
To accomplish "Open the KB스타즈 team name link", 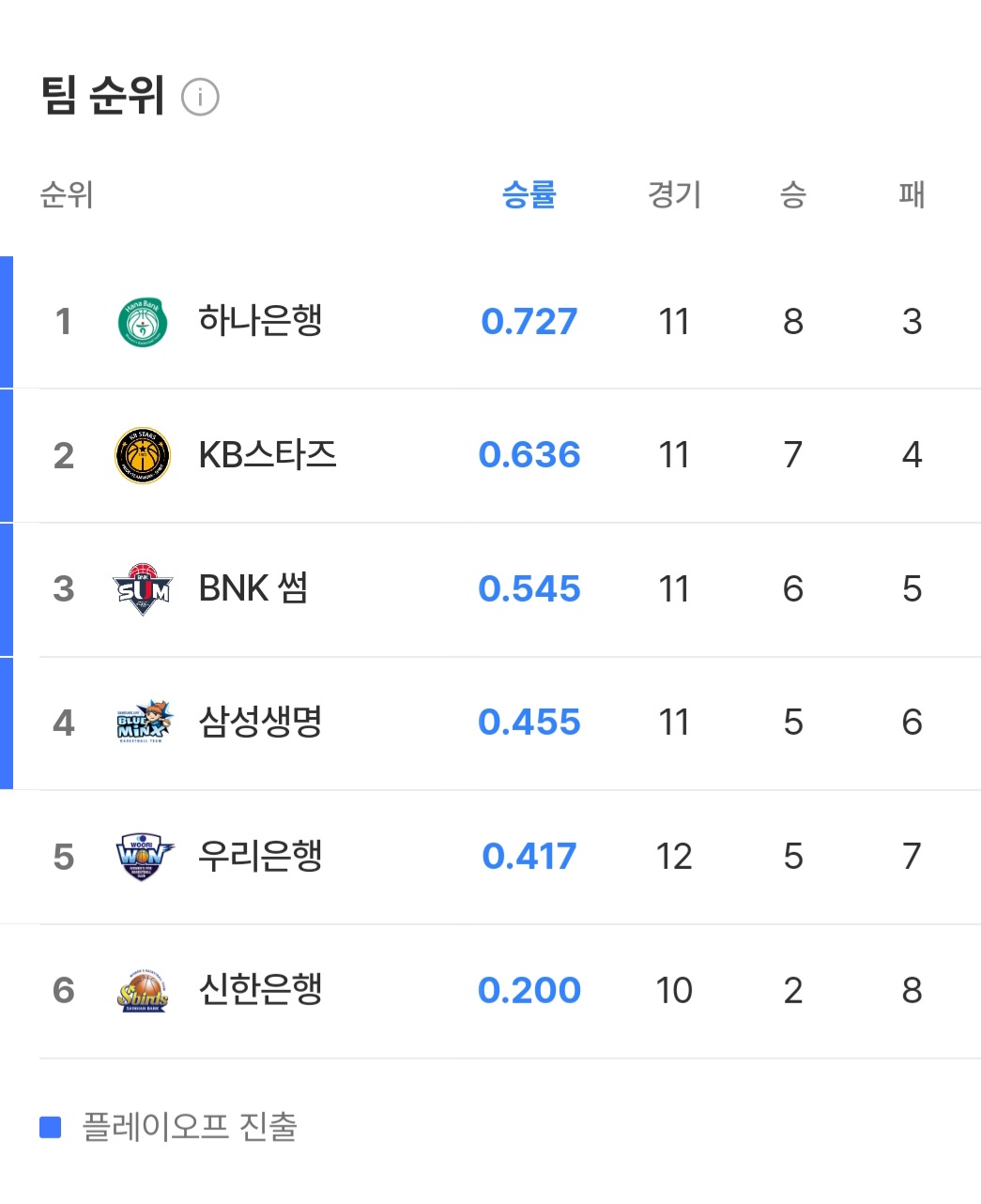I will coord(268,455).
